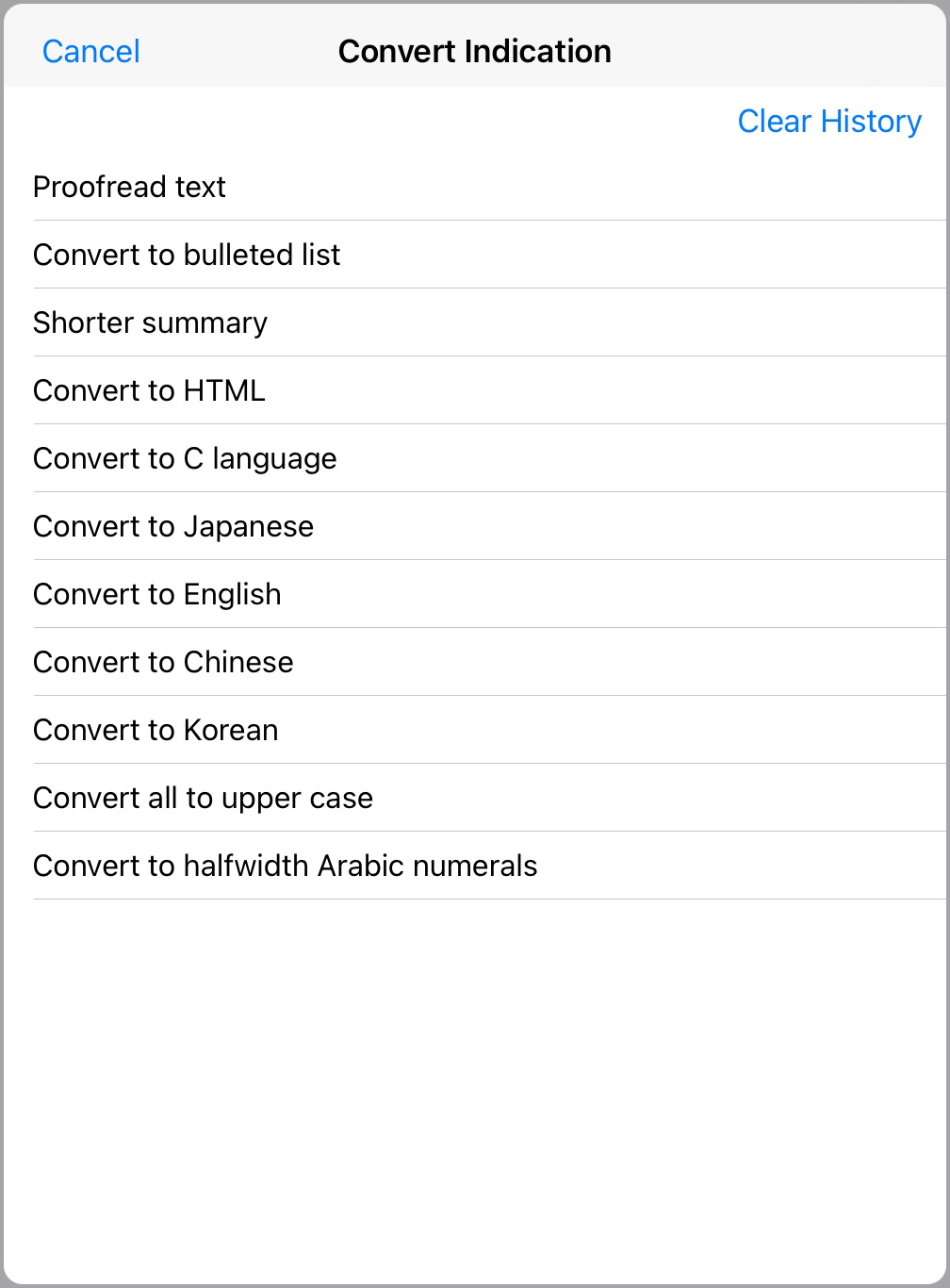Clear History of convert indications
The image size is (950, 1288).
coord(828,122)
